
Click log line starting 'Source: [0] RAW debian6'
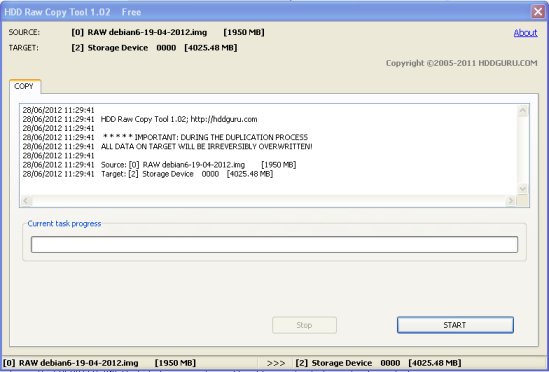pos(199,165)
